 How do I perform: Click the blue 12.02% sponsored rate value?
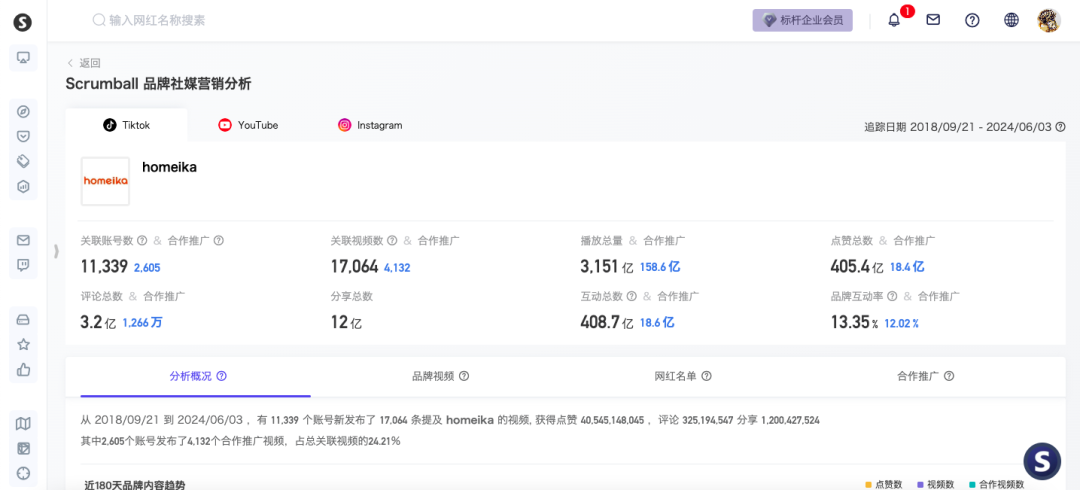coord(902,323)
